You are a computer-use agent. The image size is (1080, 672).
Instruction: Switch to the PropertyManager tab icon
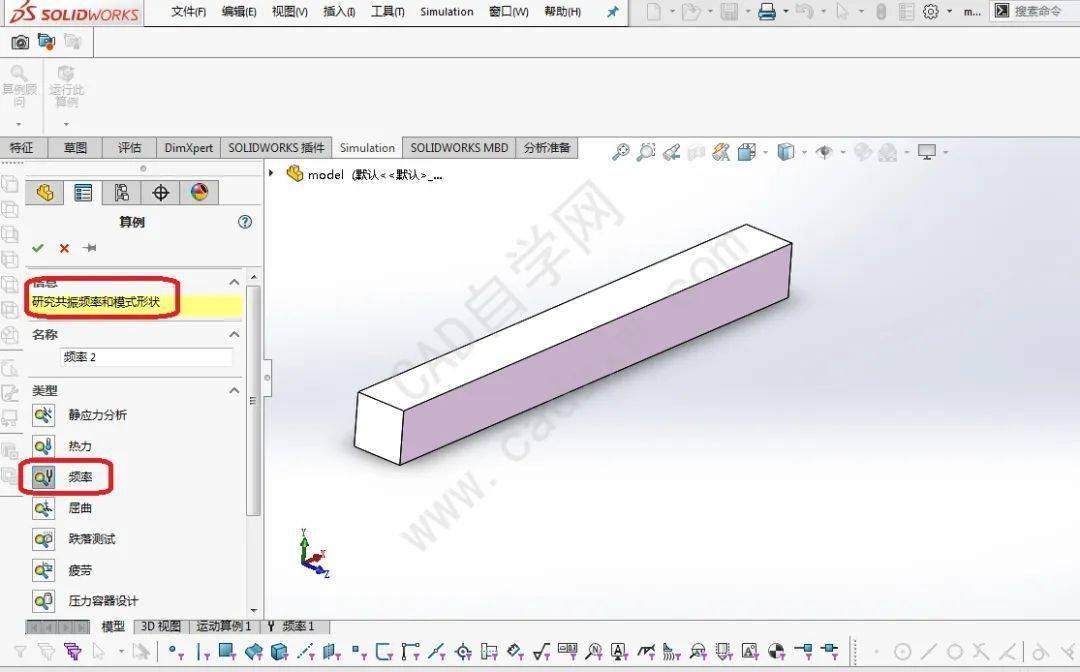click(x=83, y=192)
